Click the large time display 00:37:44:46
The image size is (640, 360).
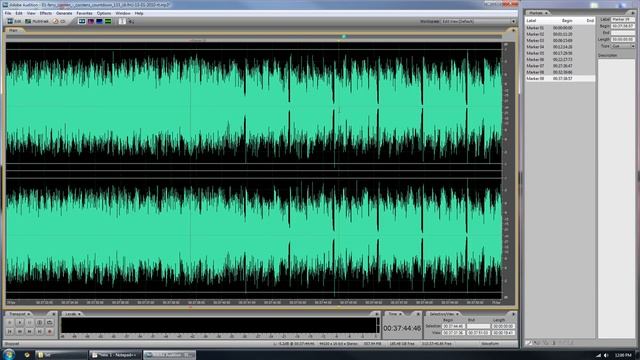tap(402, 328)
